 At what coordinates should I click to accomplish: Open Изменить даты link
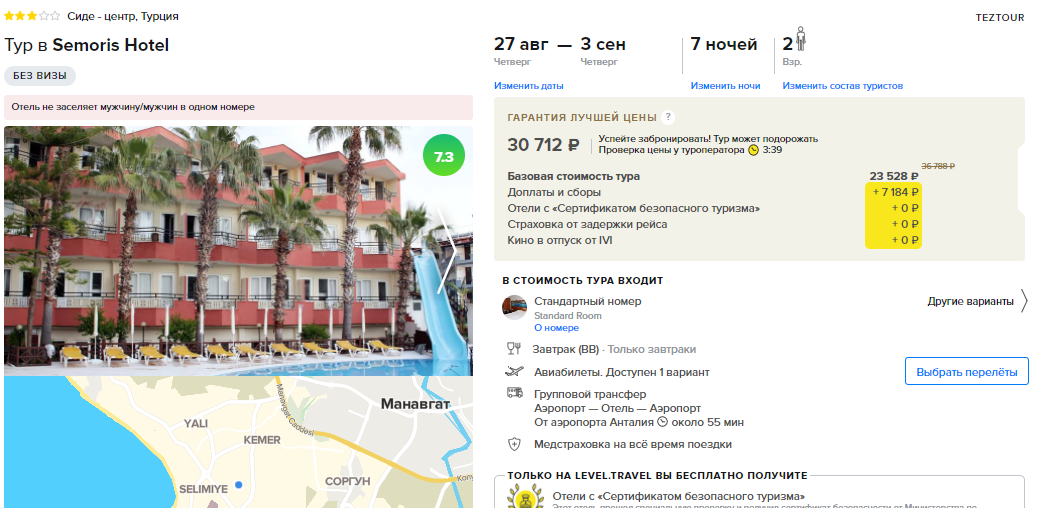(x=528, y=86)
